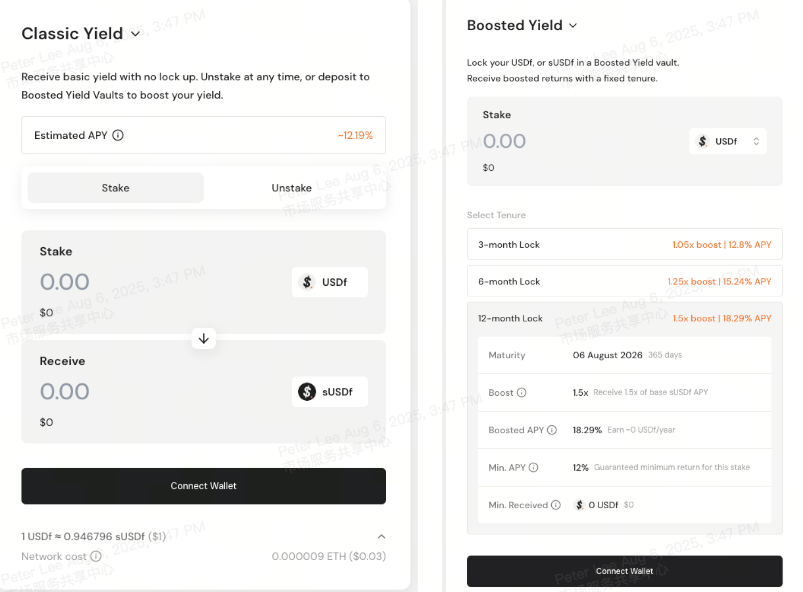
Task: Open the Classic Yield dropdown chevron
Action: [x=135, y=33]
